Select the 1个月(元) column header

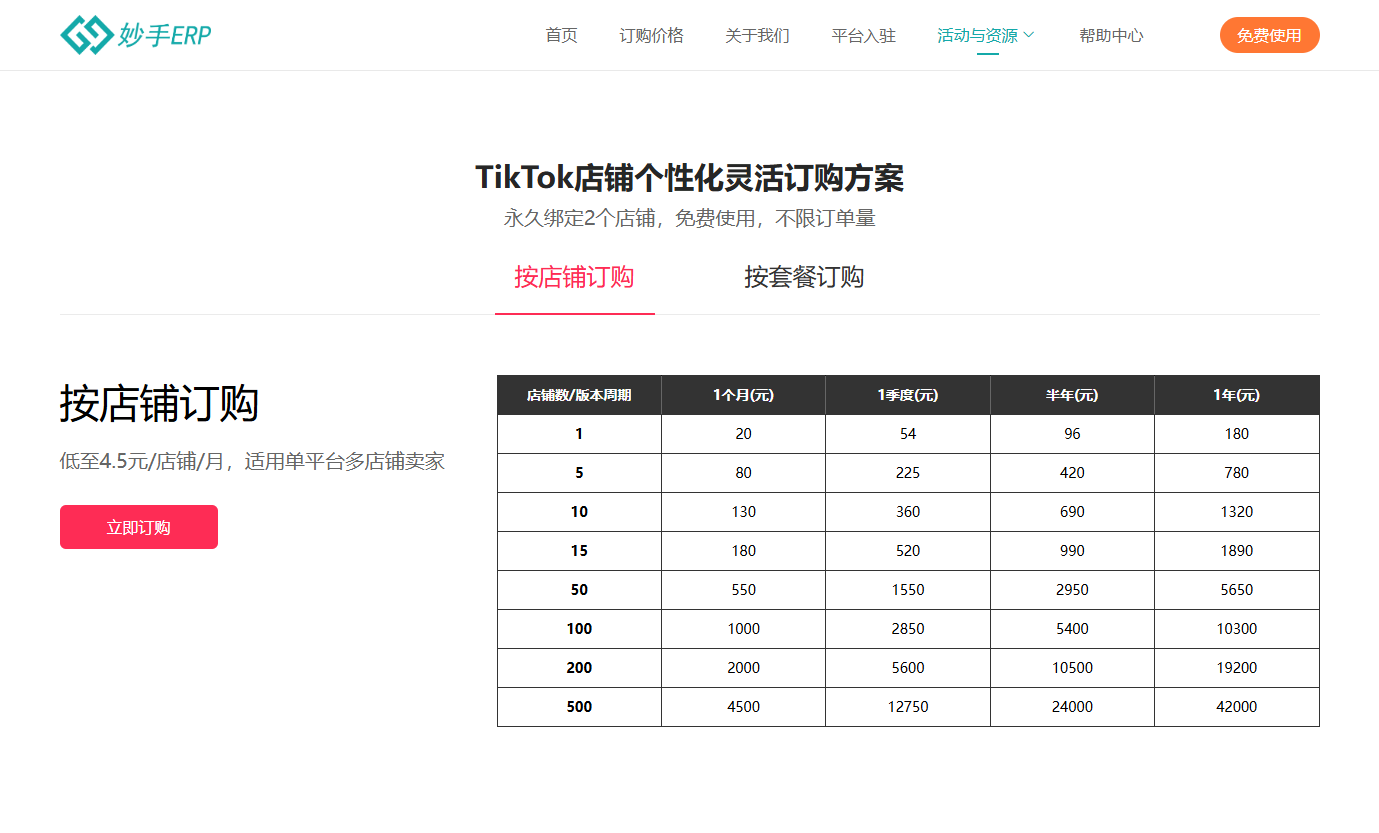743,395
